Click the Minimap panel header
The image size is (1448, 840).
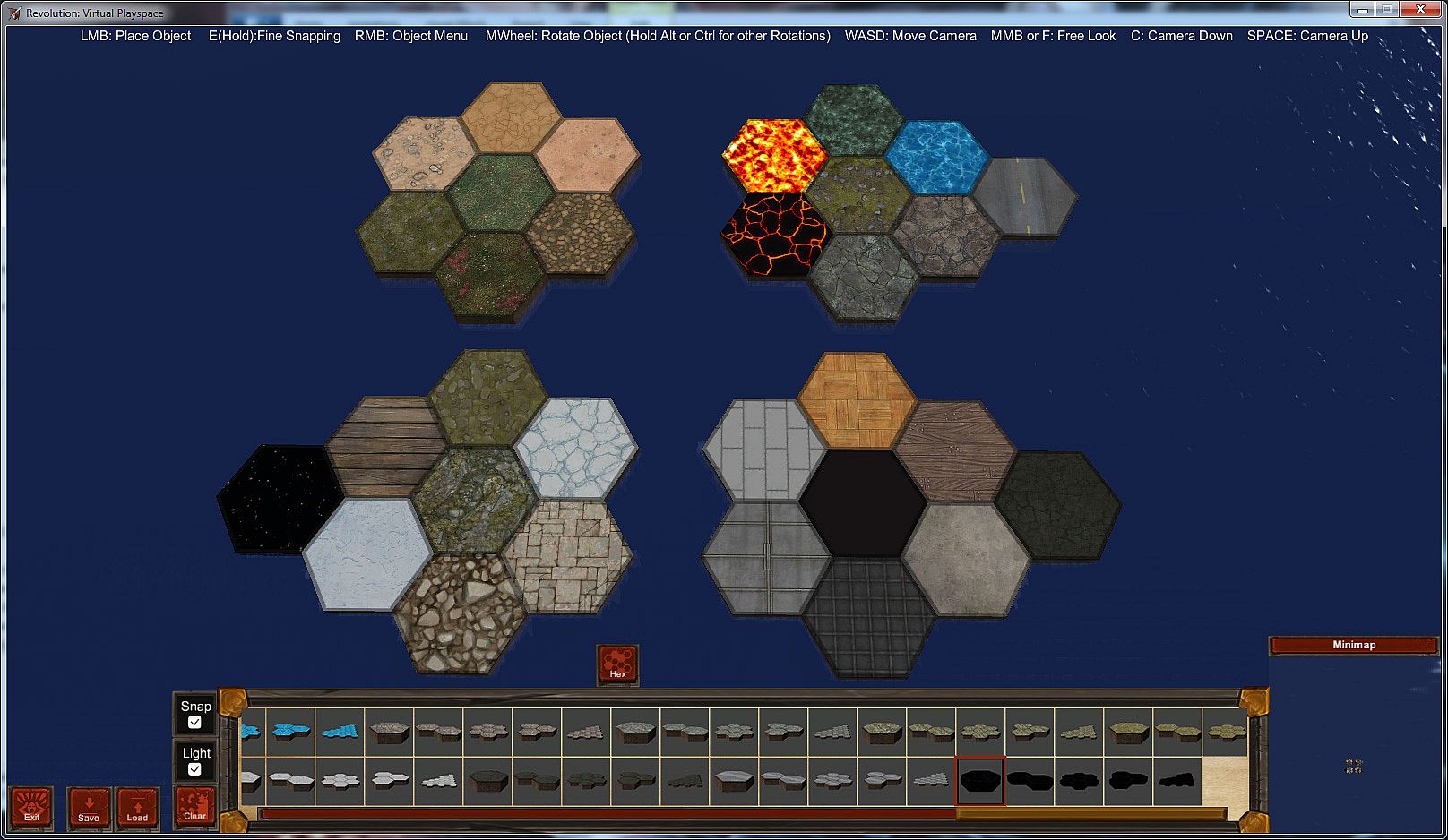[1354, 645]
